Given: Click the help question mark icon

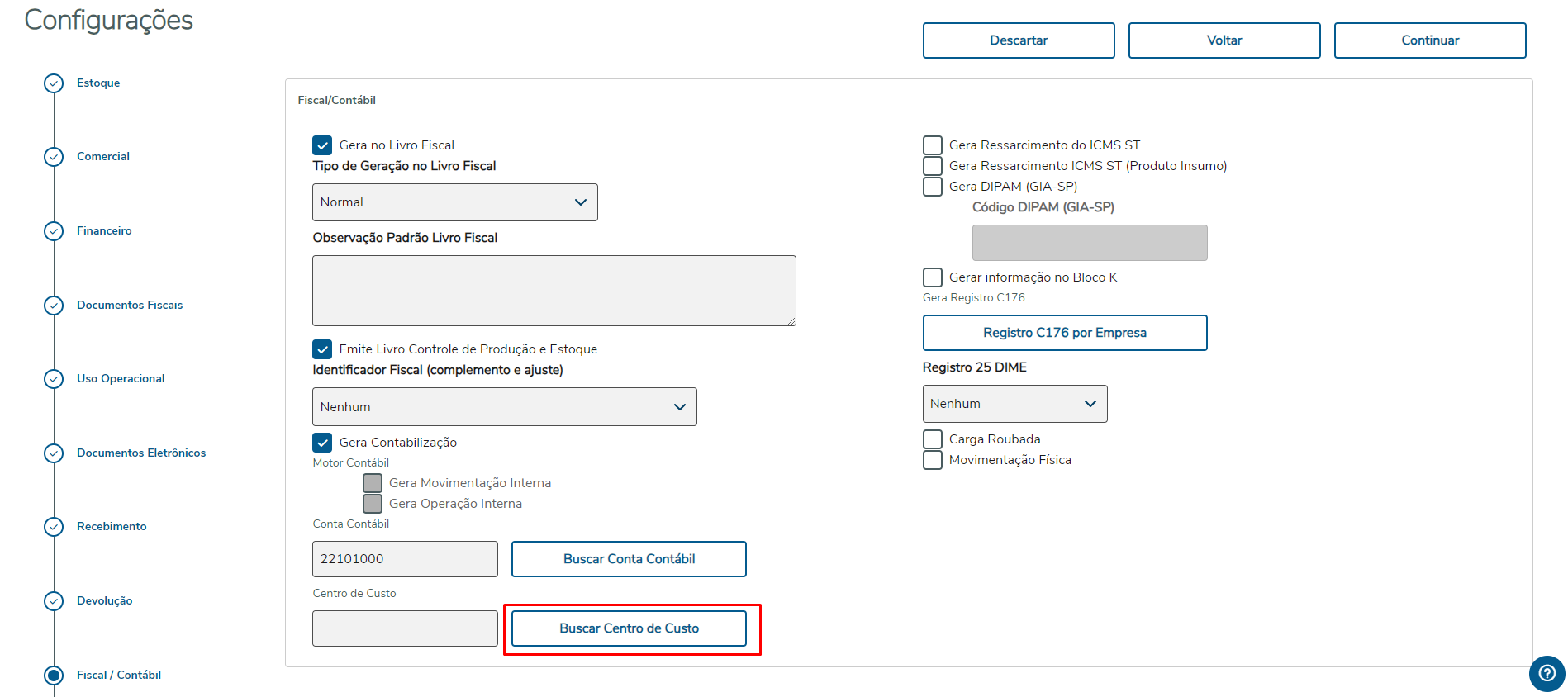Looking at the screenshot, I should (x=1547, y=673).
